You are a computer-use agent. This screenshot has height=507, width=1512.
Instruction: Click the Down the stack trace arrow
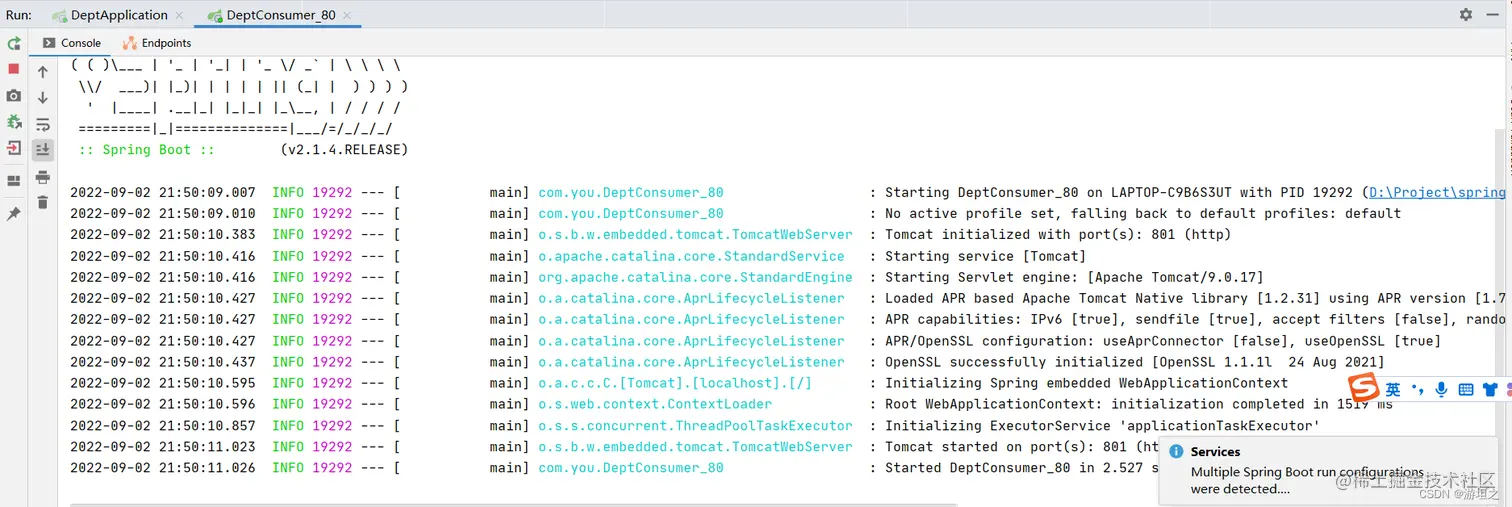pos(43,98)
